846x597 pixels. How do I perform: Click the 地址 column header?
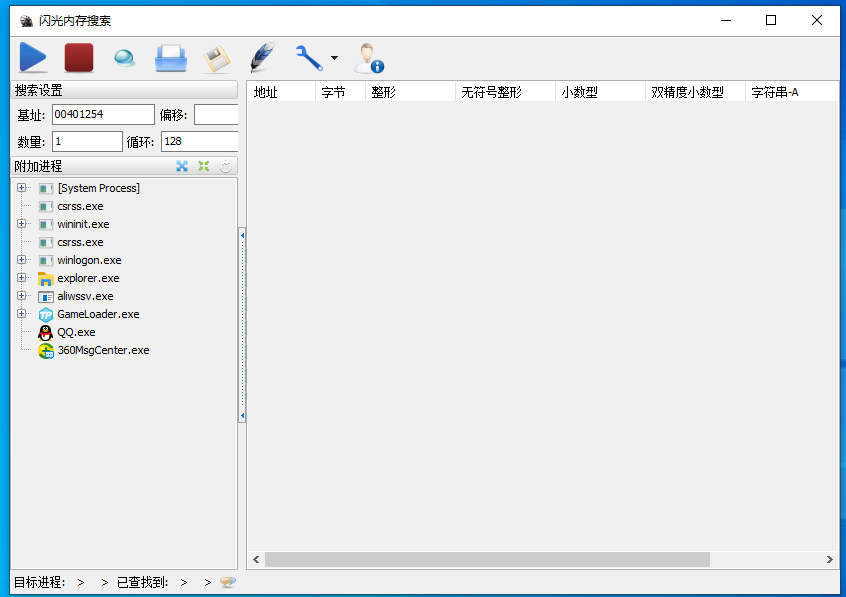click(282, 92)
